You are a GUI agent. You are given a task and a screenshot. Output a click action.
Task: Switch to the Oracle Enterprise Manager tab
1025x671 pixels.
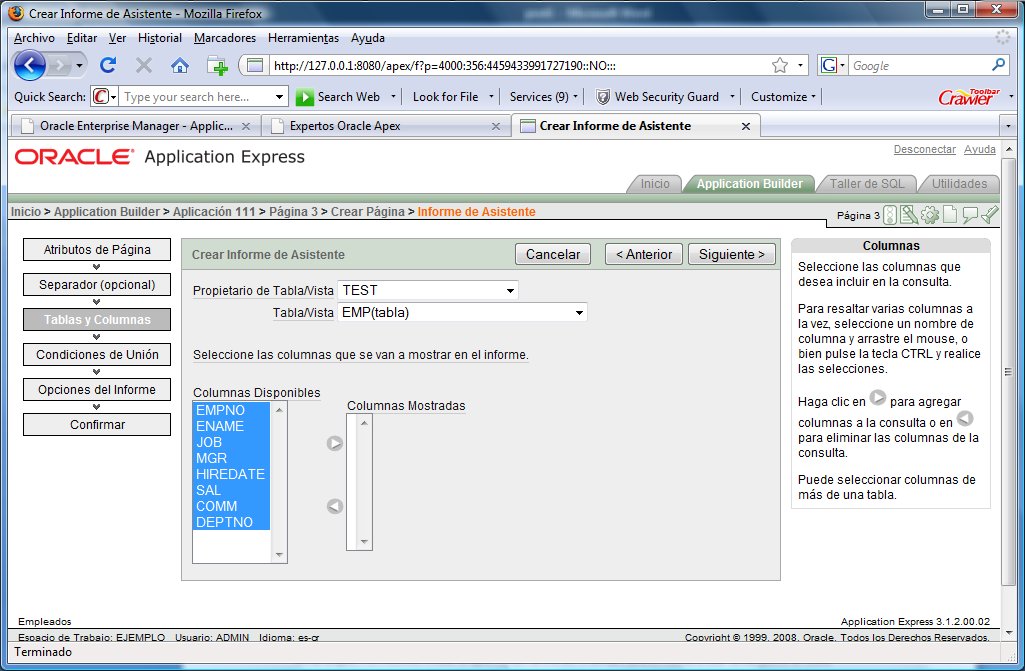coord(135,126)
